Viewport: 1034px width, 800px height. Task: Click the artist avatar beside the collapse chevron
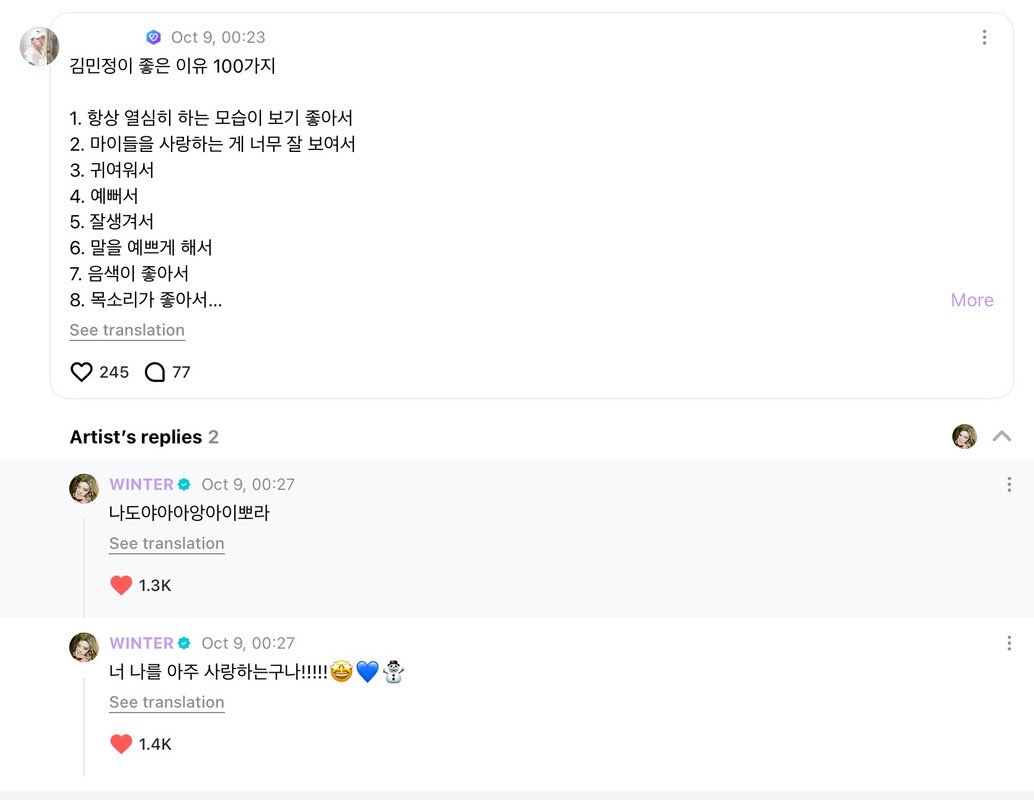click(964, 436)
